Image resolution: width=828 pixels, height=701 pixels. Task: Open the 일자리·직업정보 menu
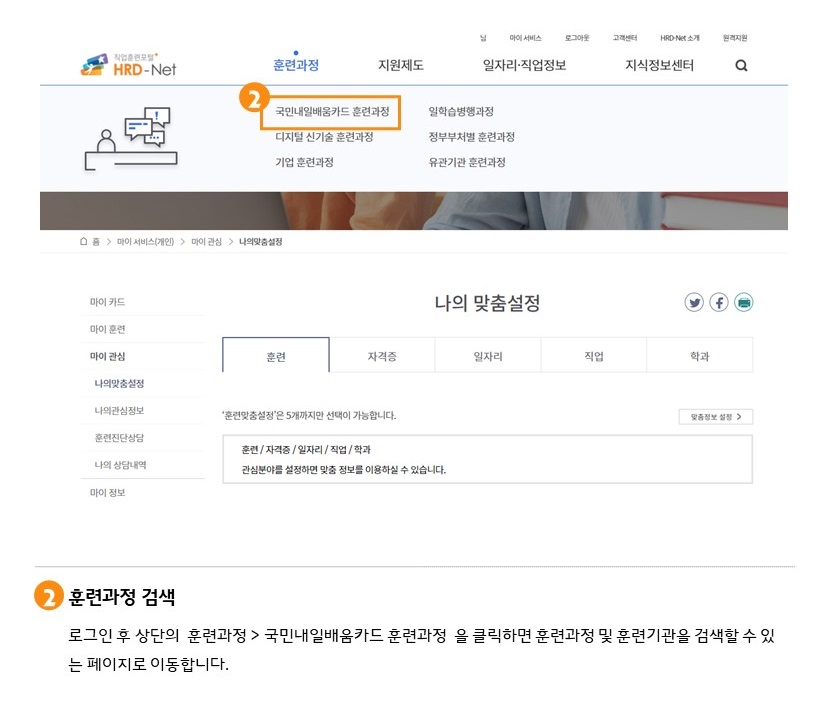pyautogui.click(x=524, y=66)
